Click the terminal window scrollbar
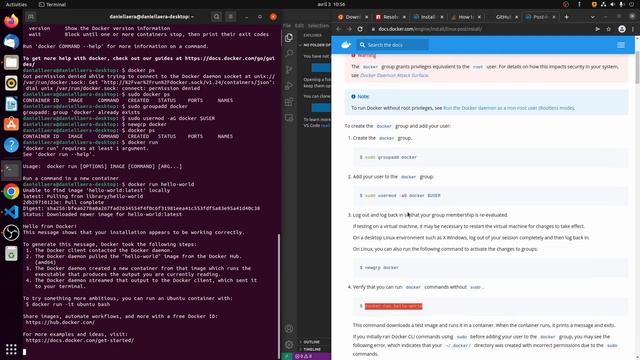 tap(279, 296)
